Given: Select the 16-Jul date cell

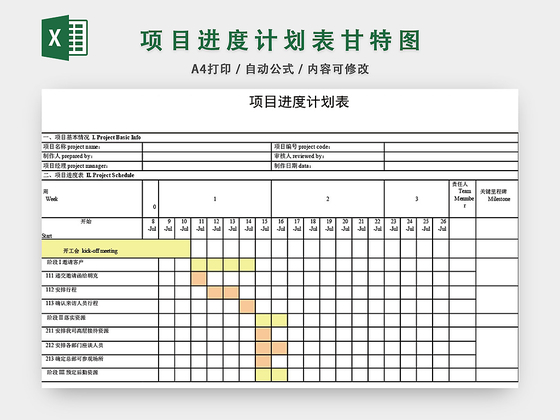Looking at the screenshot, I should click(281, 228).
